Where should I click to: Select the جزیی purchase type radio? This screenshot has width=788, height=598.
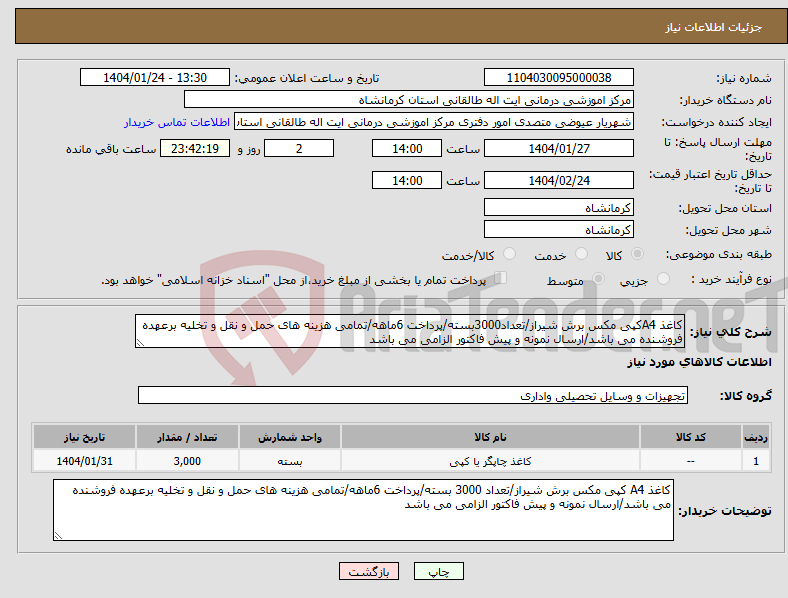pos(663,279)
